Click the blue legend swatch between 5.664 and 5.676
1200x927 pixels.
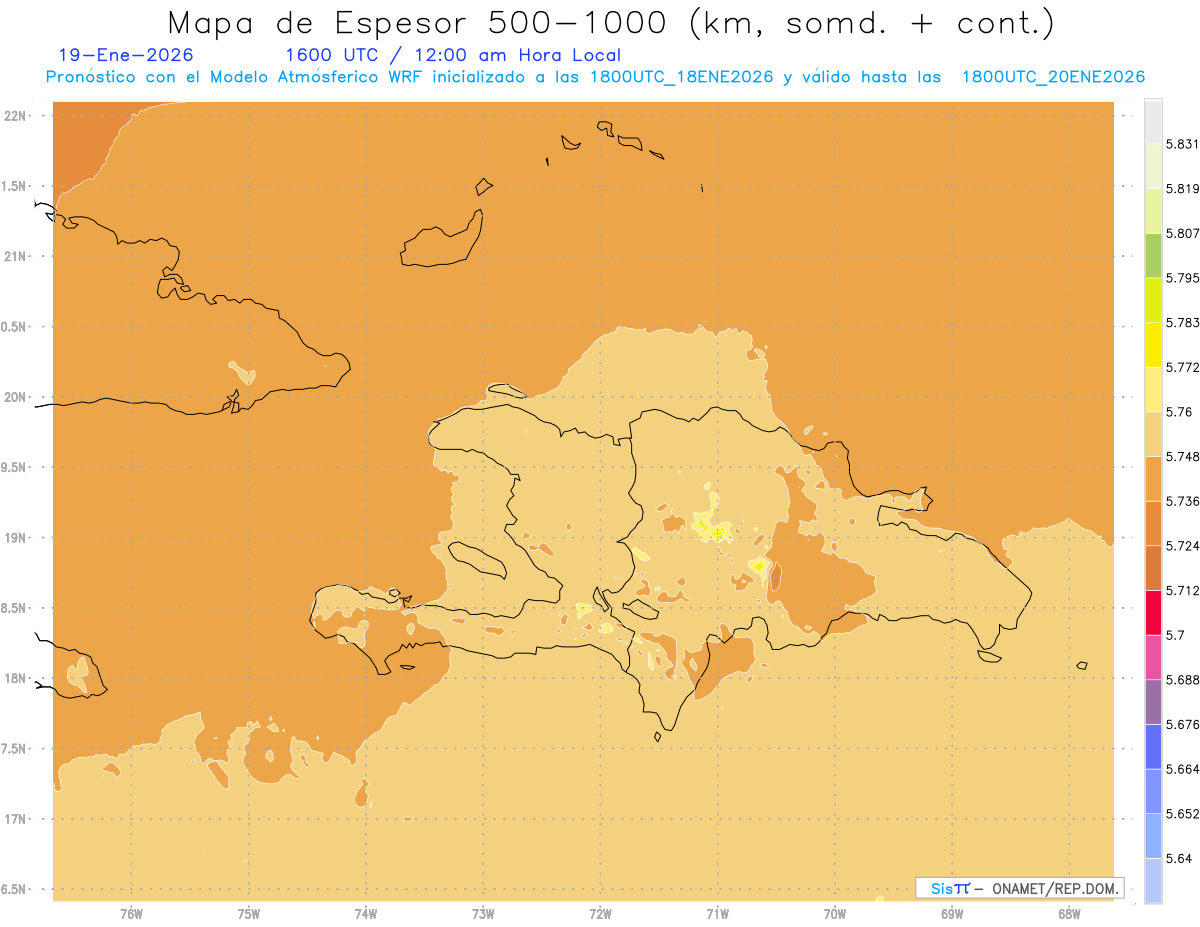point(1153,746)
